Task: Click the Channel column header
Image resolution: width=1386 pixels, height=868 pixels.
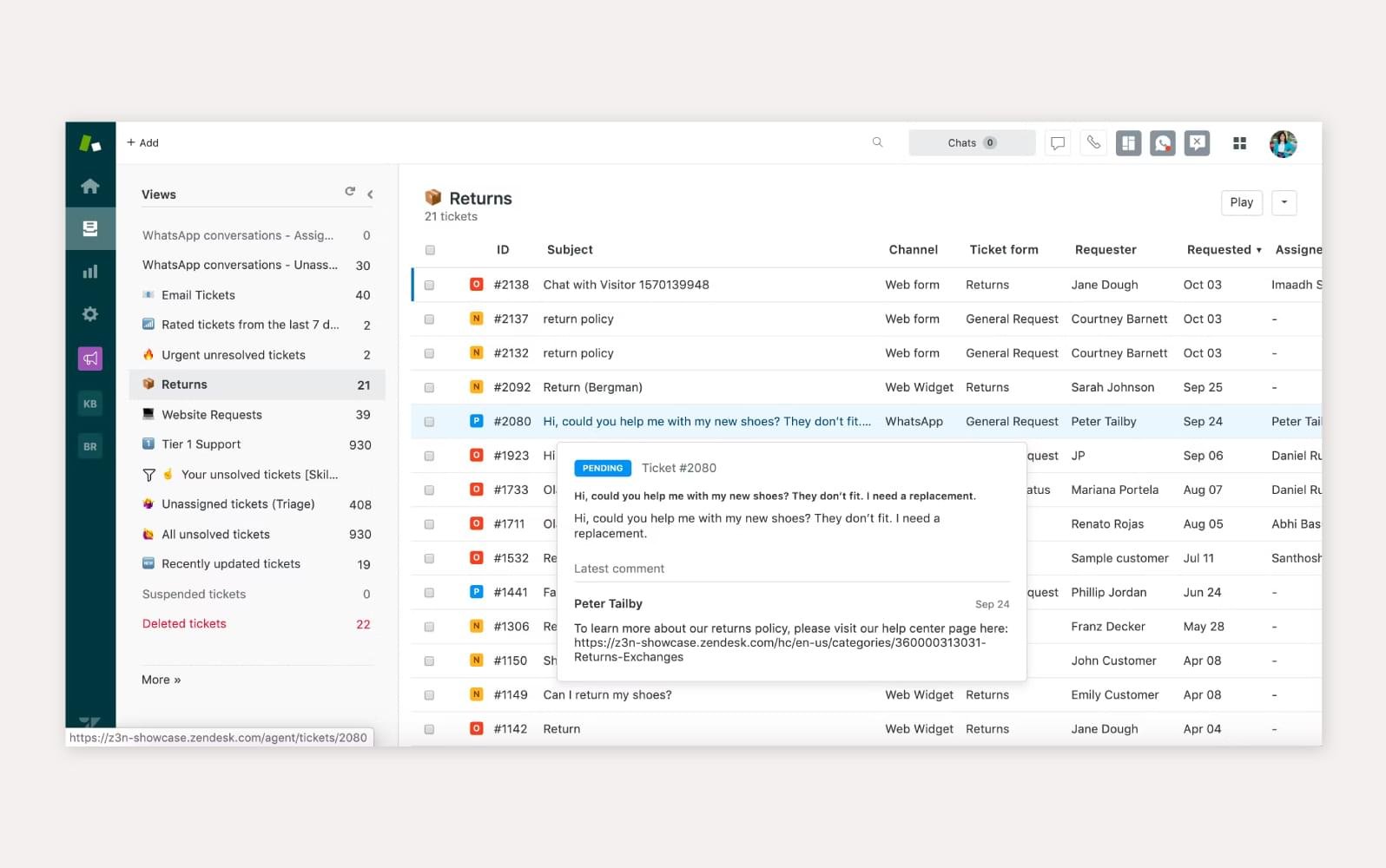Action: (913, 249)
